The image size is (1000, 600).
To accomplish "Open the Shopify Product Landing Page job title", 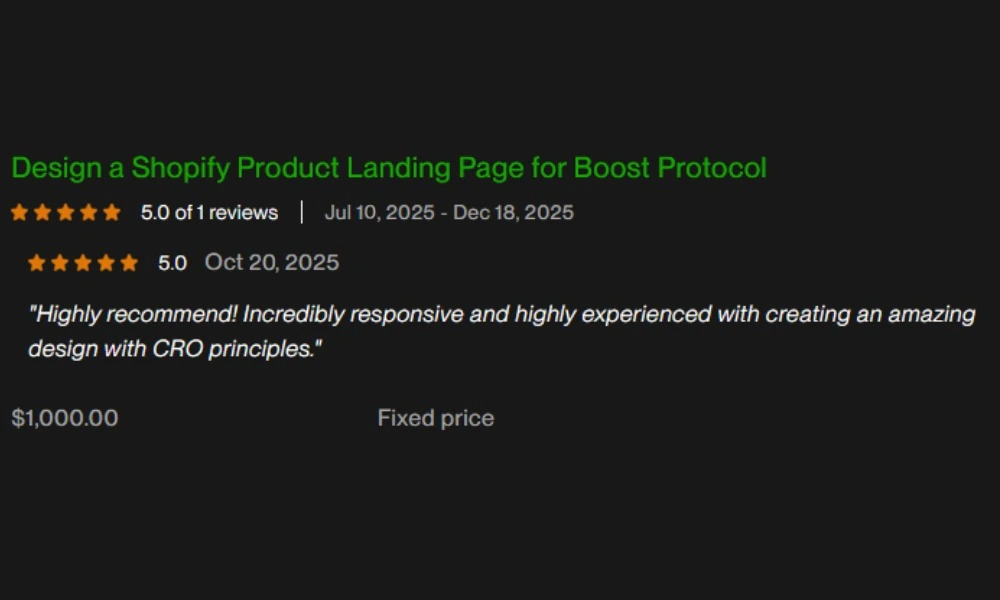I will [389, 168].
